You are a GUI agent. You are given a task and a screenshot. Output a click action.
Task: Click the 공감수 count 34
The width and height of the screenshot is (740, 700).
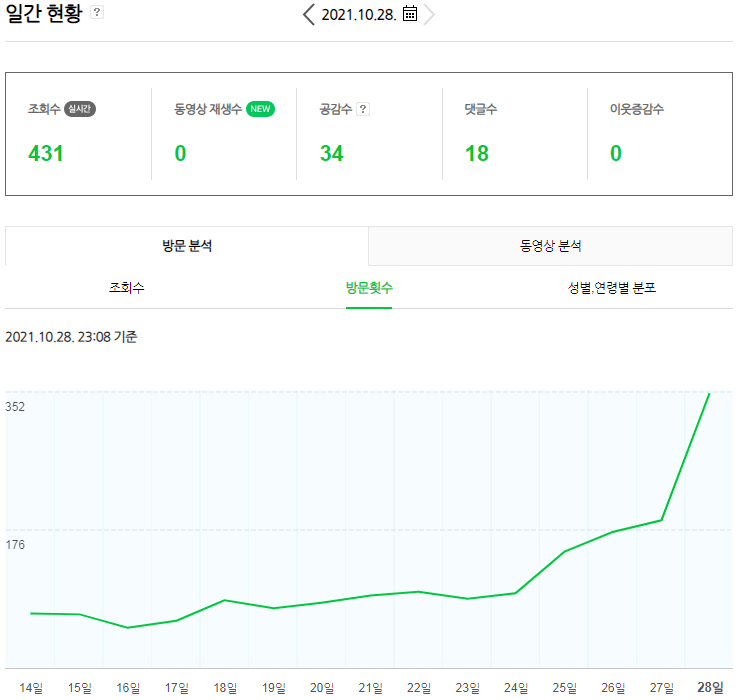point(332,153)
